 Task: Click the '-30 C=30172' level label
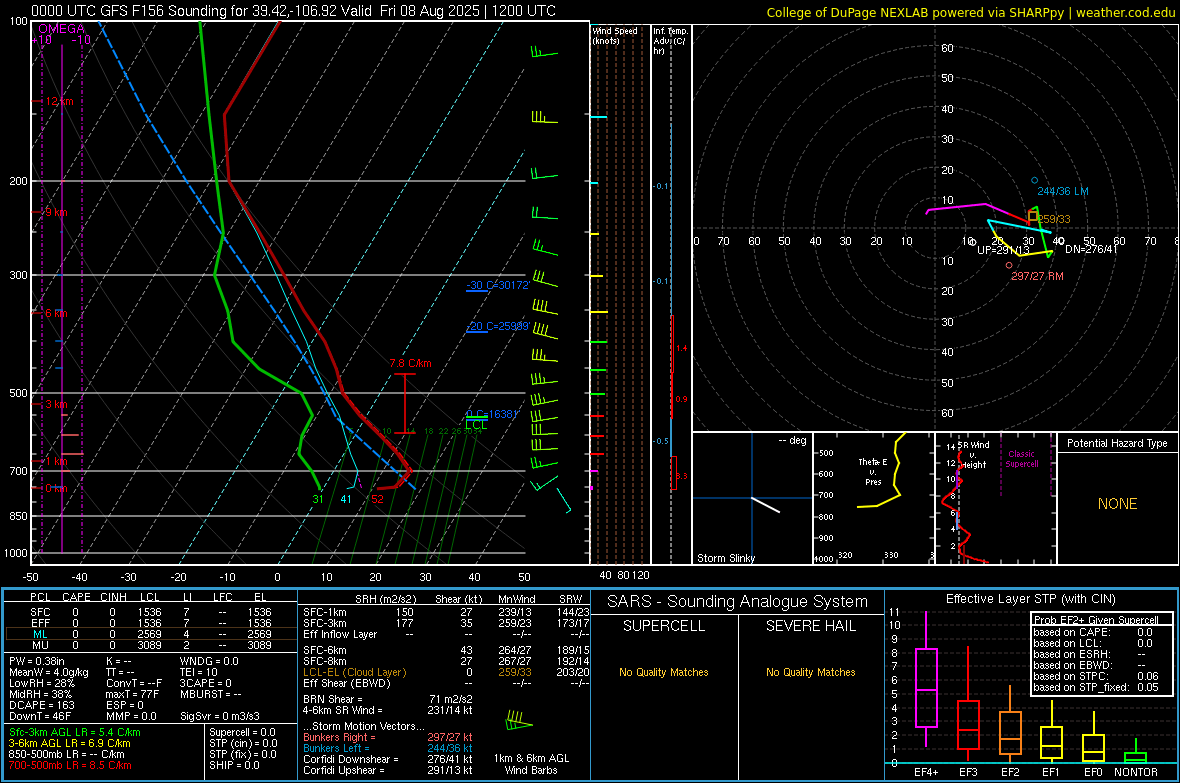[497, 285]
